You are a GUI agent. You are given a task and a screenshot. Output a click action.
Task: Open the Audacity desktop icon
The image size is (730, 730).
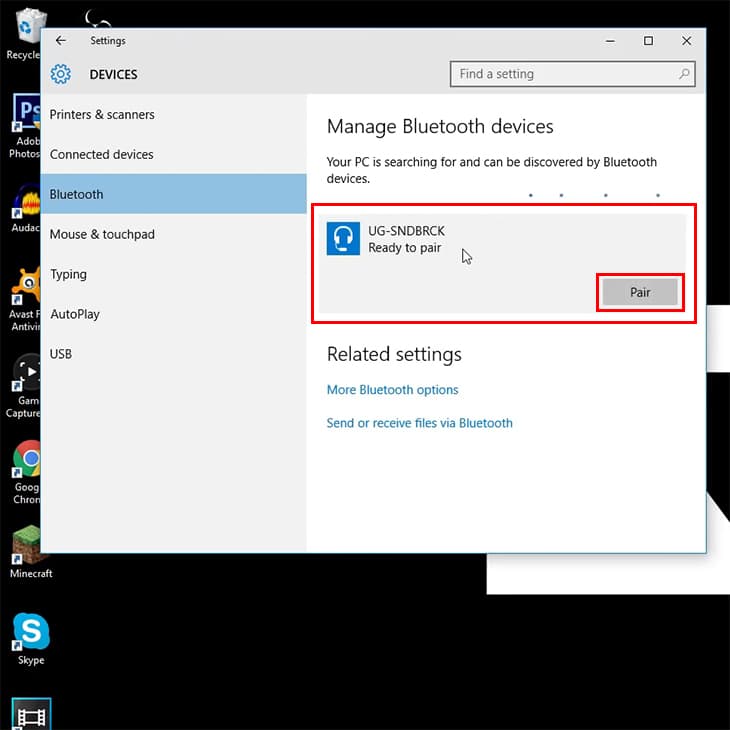(x=27, y=208)
